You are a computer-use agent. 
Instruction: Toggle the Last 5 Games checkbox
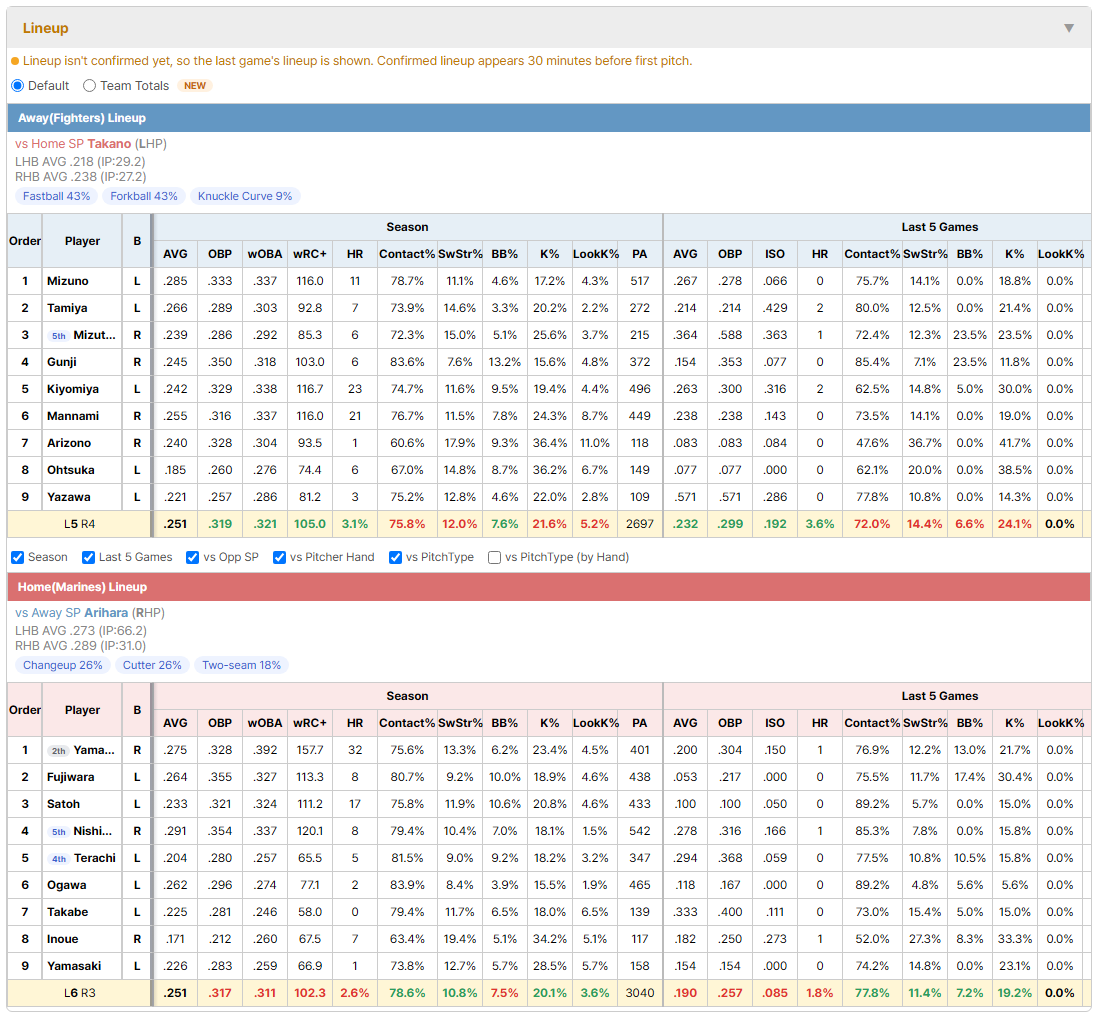click(x=88, y=557)
